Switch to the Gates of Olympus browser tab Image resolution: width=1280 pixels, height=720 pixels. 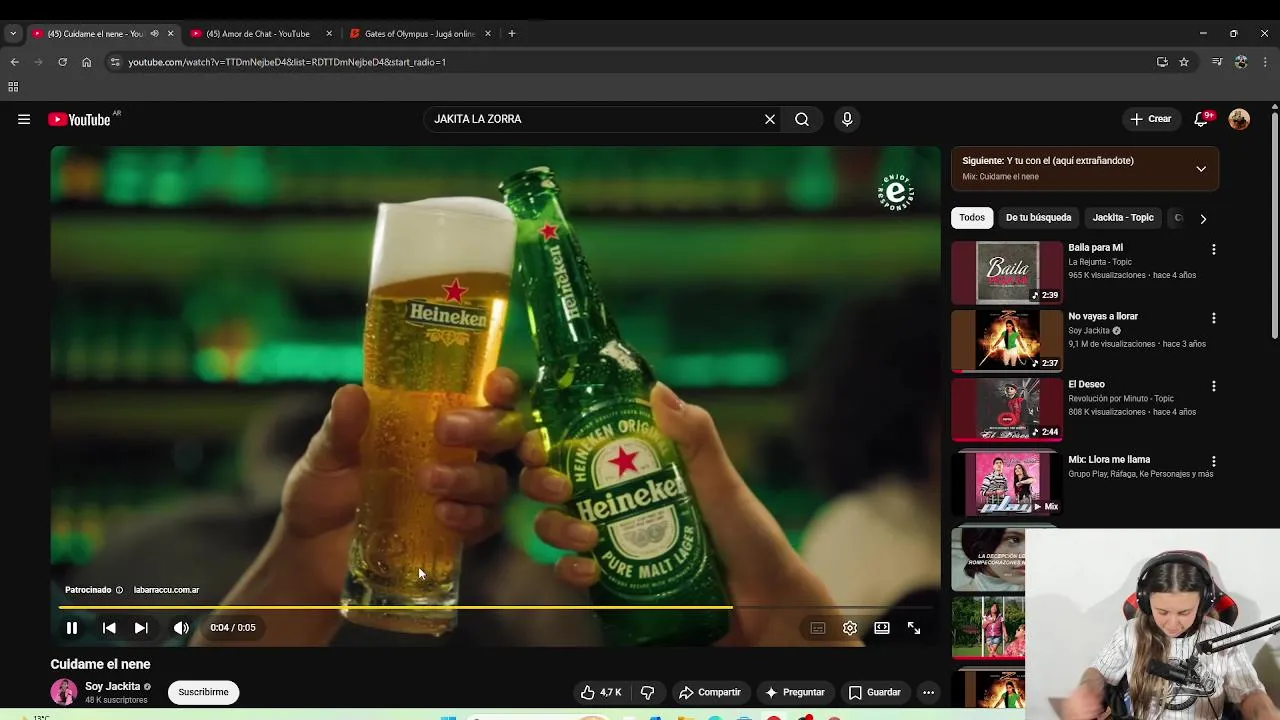[420, 33]
